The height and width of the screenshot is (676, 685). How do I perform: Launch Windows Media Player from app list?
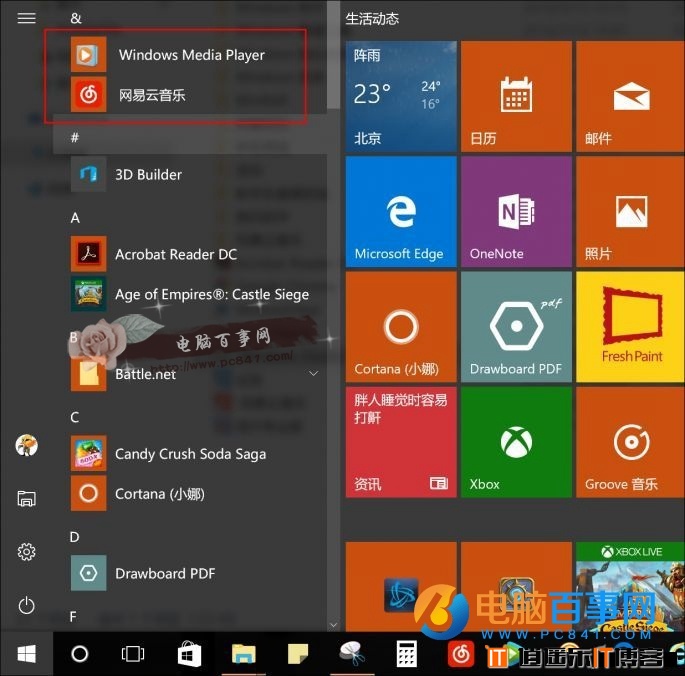pos(190,55)
